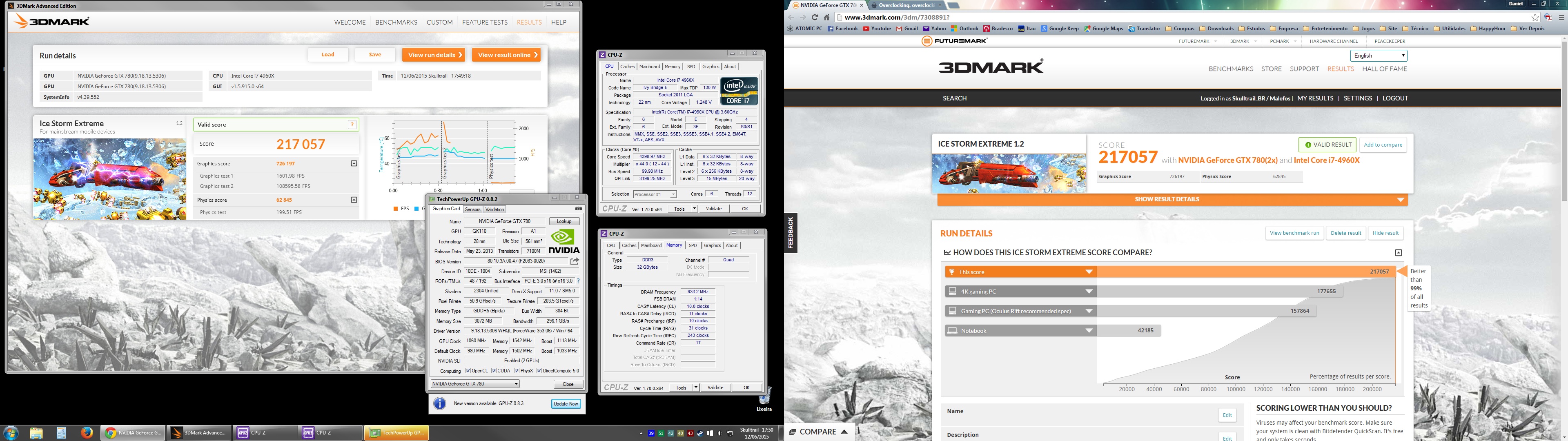This screenshot has height=441, width=1568.
Task: Open HALL OF FAME on the 3DMark website
Action: click(1385, 69)
